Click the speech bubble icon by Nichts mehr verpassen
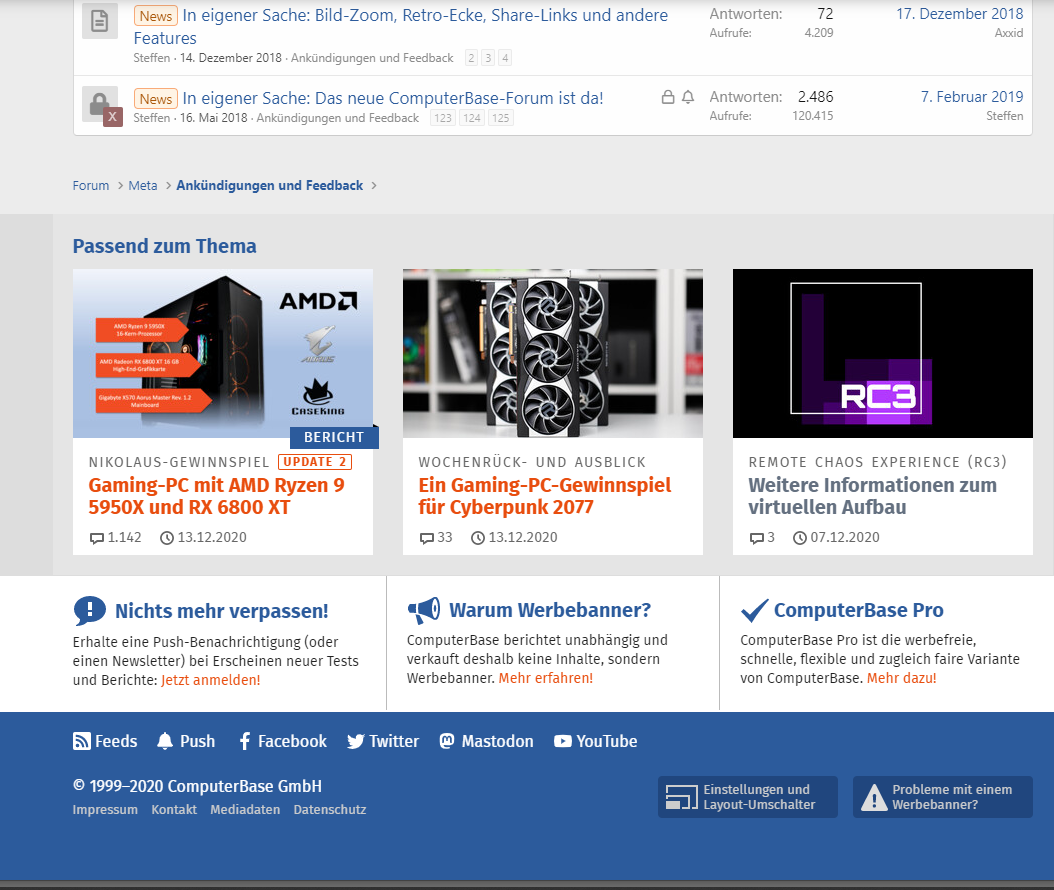Viewport: 1054px width, 890px height. pos(89,610)
